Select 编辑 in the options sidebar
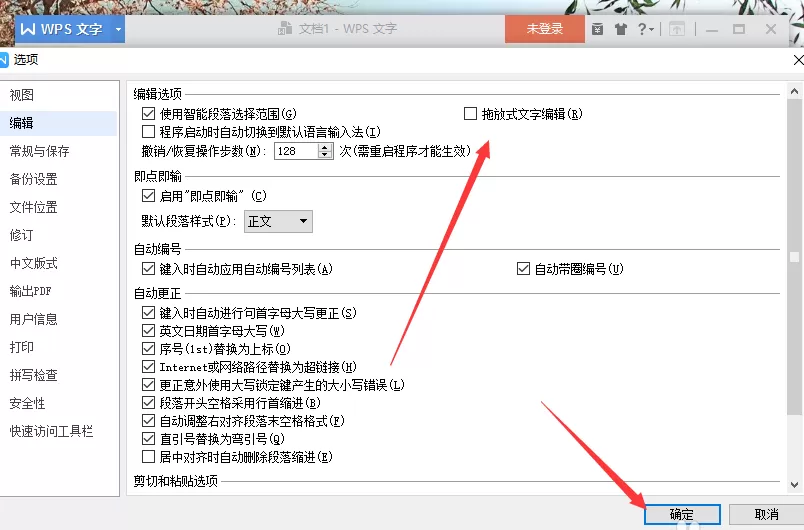The height and width of the screenshot is (530, 804). tap(58, 123)
